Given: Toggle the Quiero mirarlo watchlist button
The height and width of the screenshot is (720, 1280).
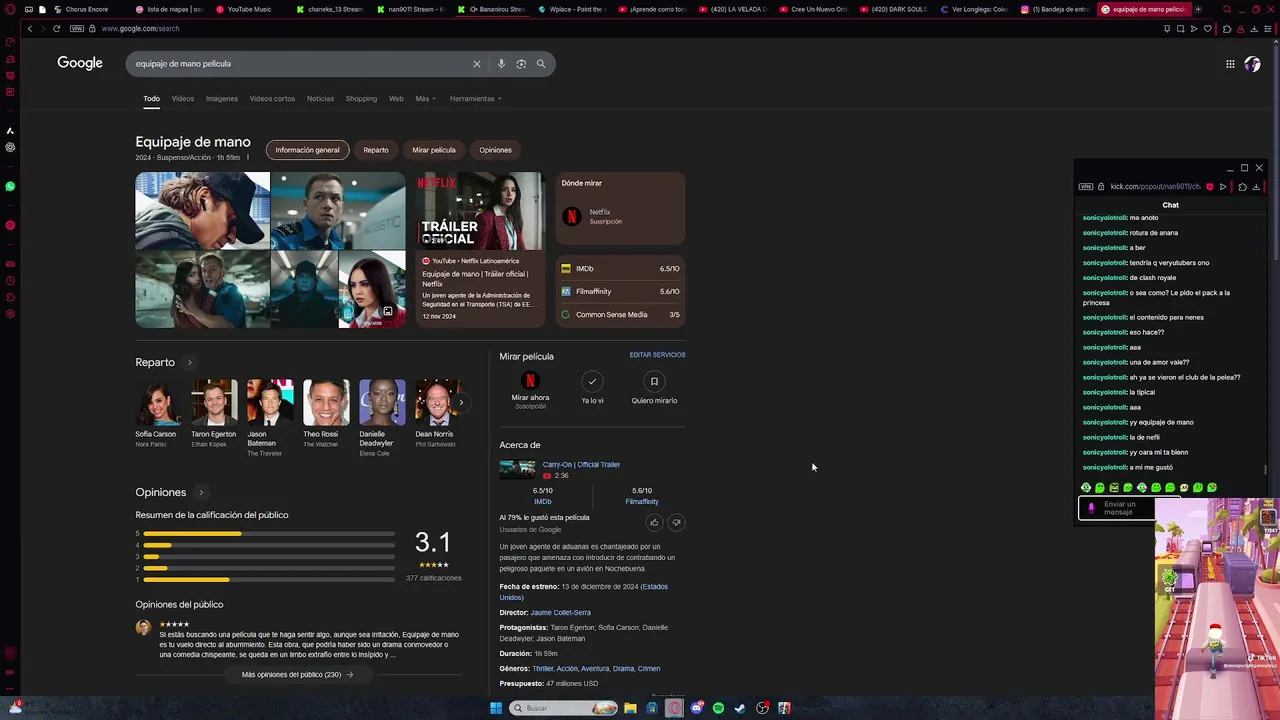Looking at the screenshot, I should (x=654, y=381).
